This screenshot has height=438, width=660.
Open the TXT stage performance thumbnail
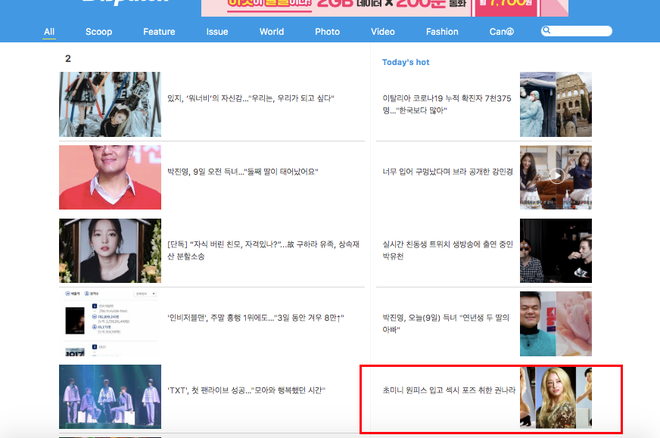110,397
